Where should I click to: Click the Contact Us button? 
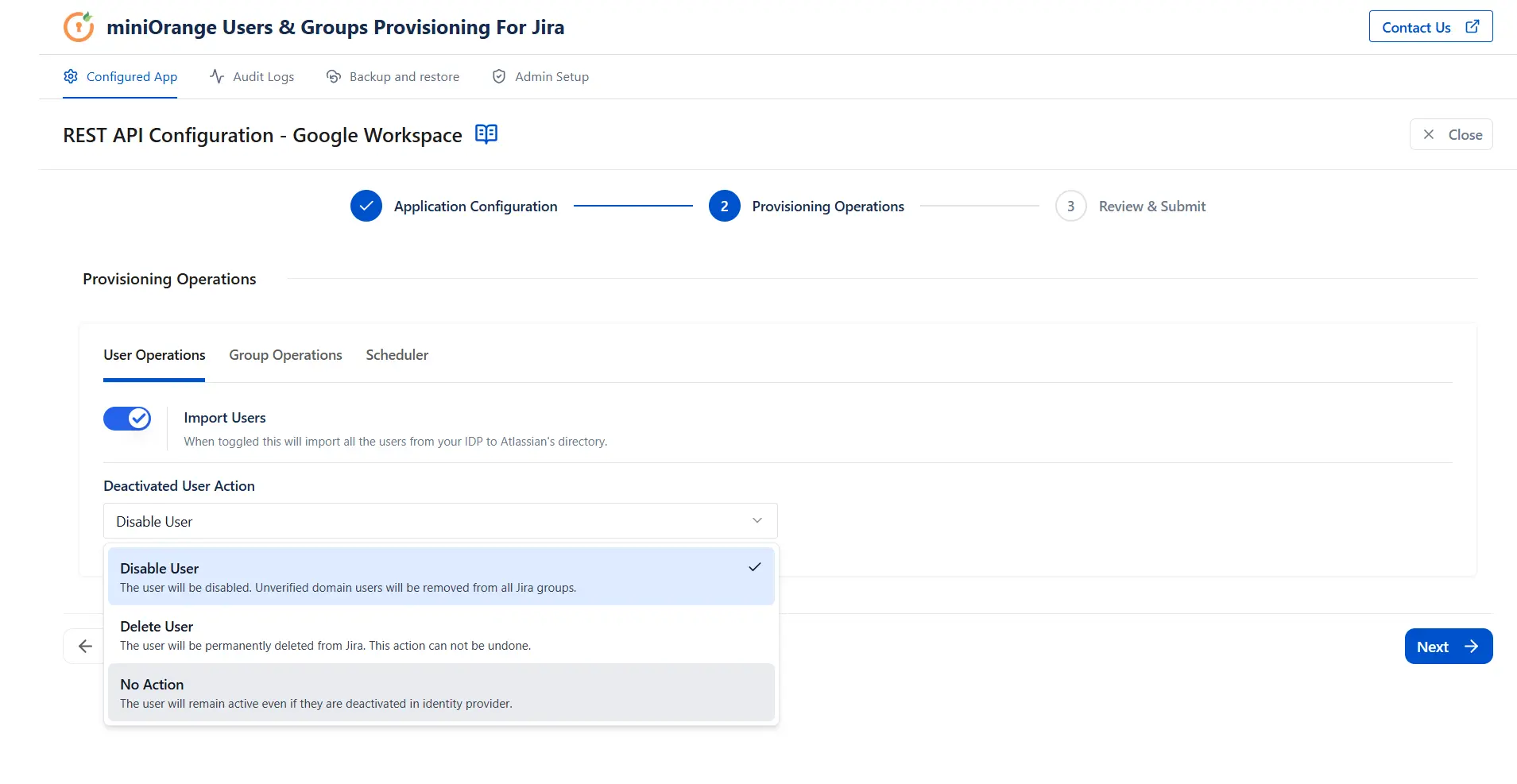pos(1430,26)
